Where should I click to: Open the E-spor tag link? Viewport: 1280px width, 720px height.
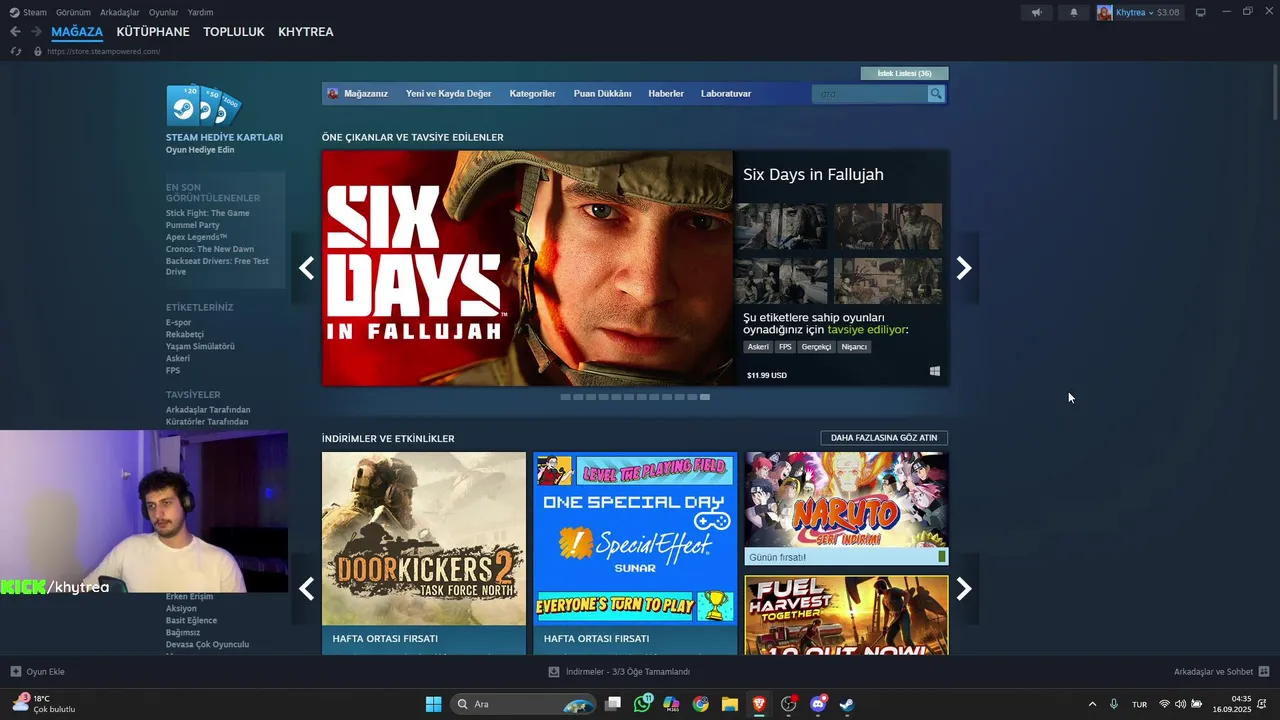[x=178, y=322]
